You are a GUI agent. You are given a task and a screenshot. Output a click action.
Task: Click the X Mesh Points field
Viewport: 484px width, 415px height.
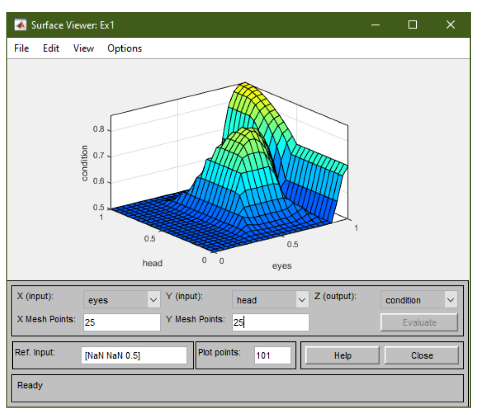[x=122, y=322]
